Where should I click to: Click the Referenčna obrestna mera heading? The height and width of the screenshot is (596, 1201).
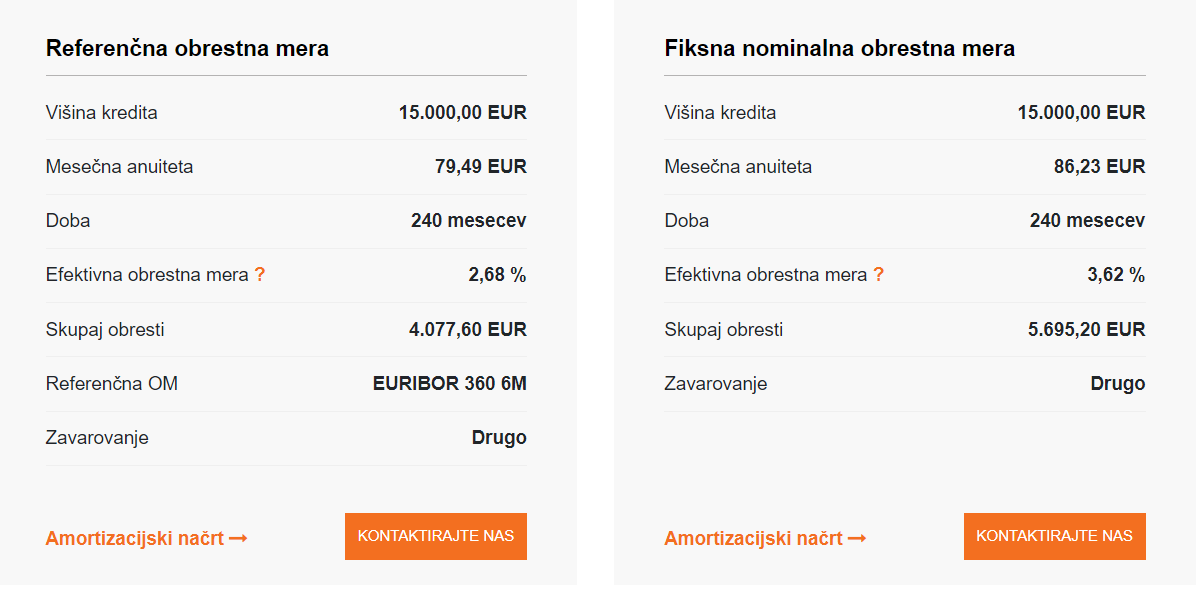pyautogui.click(x=187, y=48)
